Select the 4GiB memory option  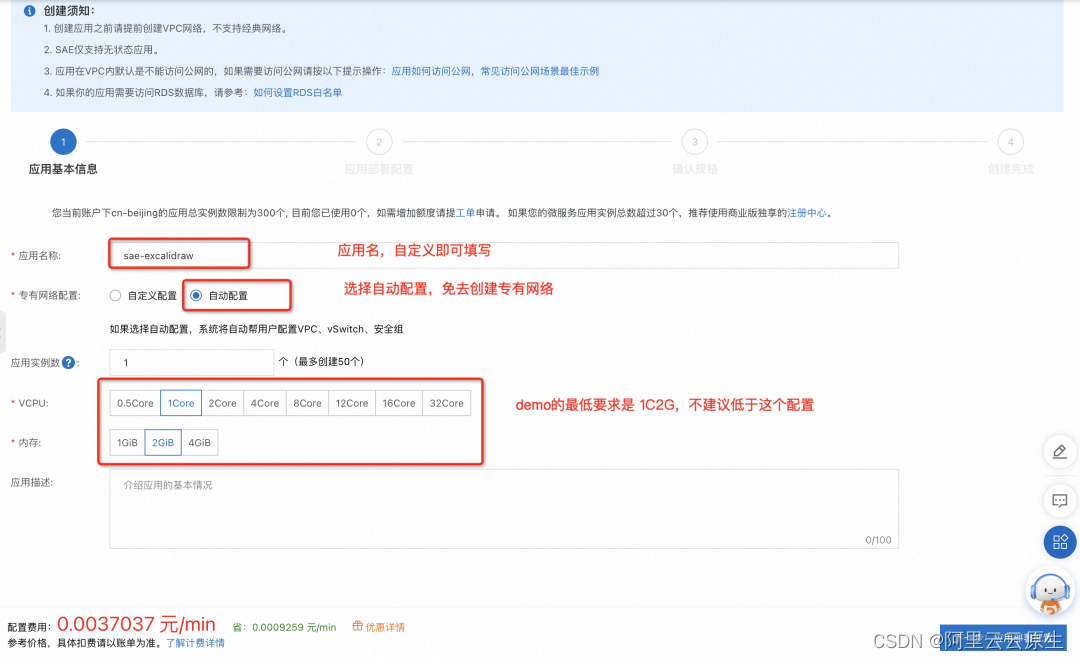pyautogui.click(x=199, y=442)
